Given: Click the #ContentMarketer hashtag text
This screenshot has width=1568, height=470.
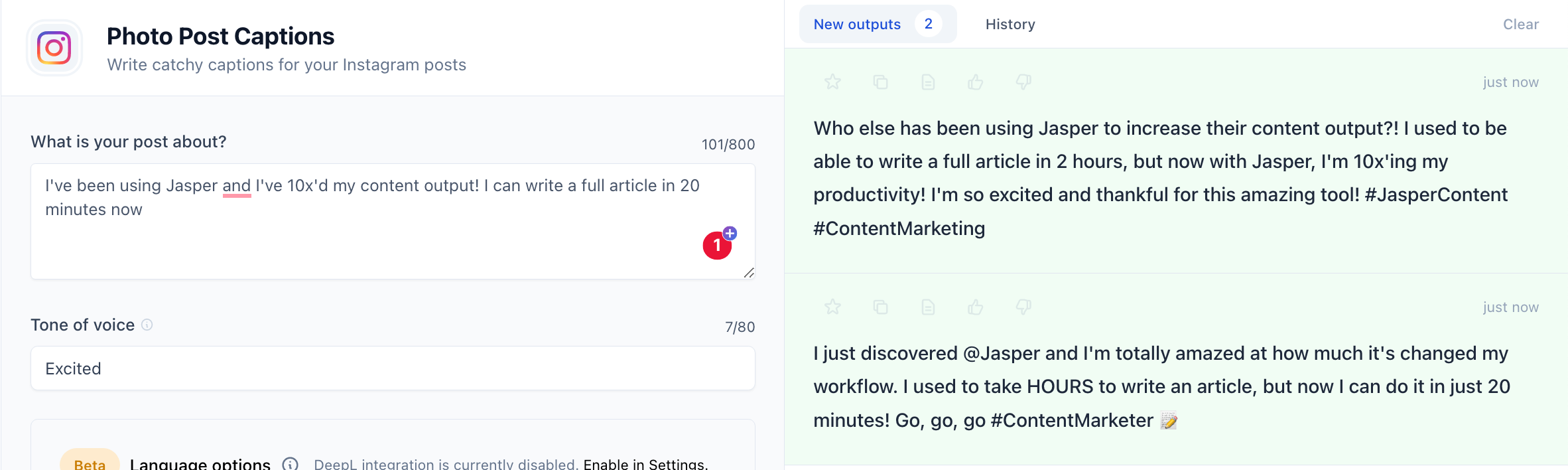Looking at the screenshot, I should 1072,420.
